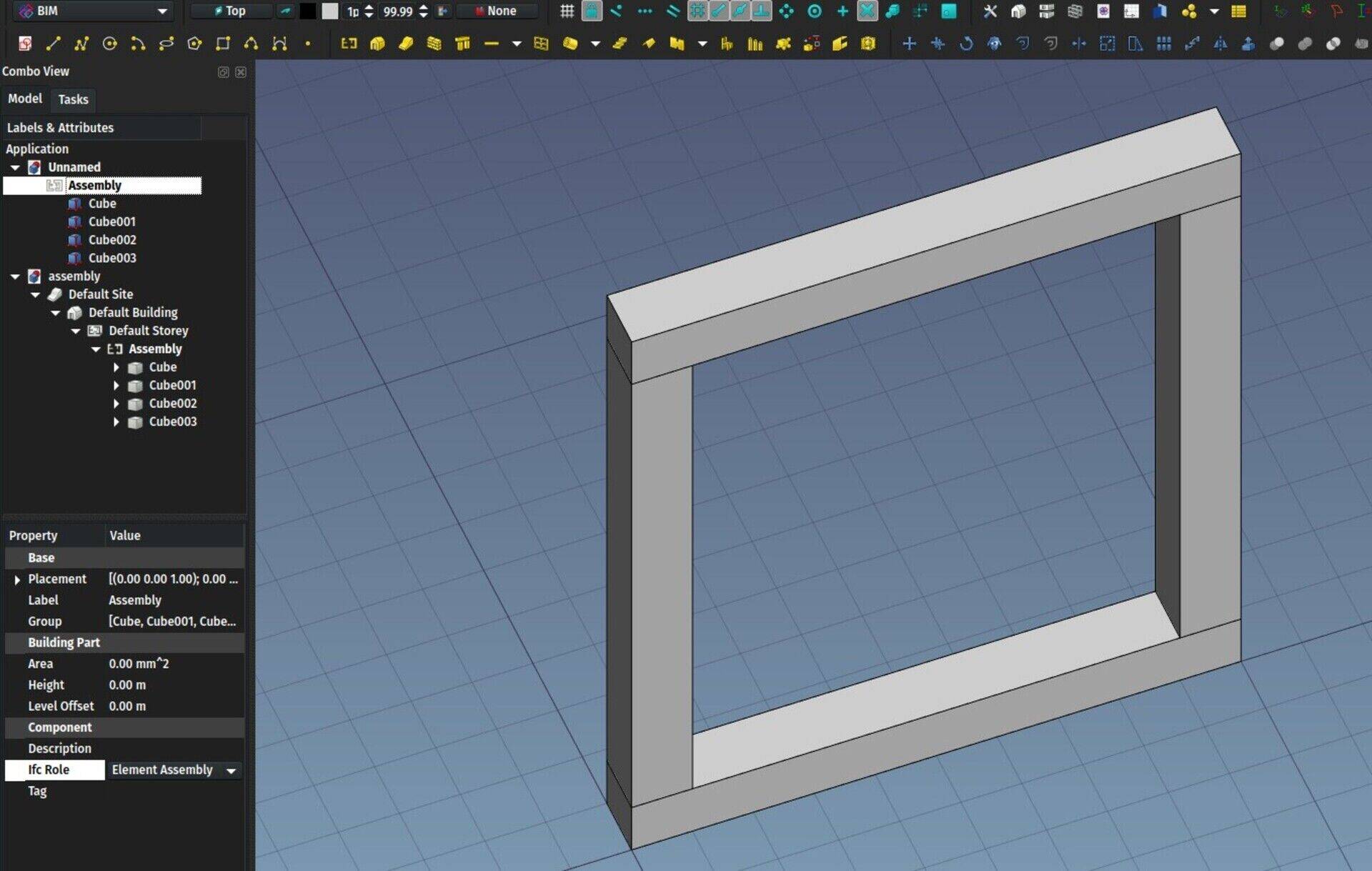Click the Top working plane button

point(230,11)
